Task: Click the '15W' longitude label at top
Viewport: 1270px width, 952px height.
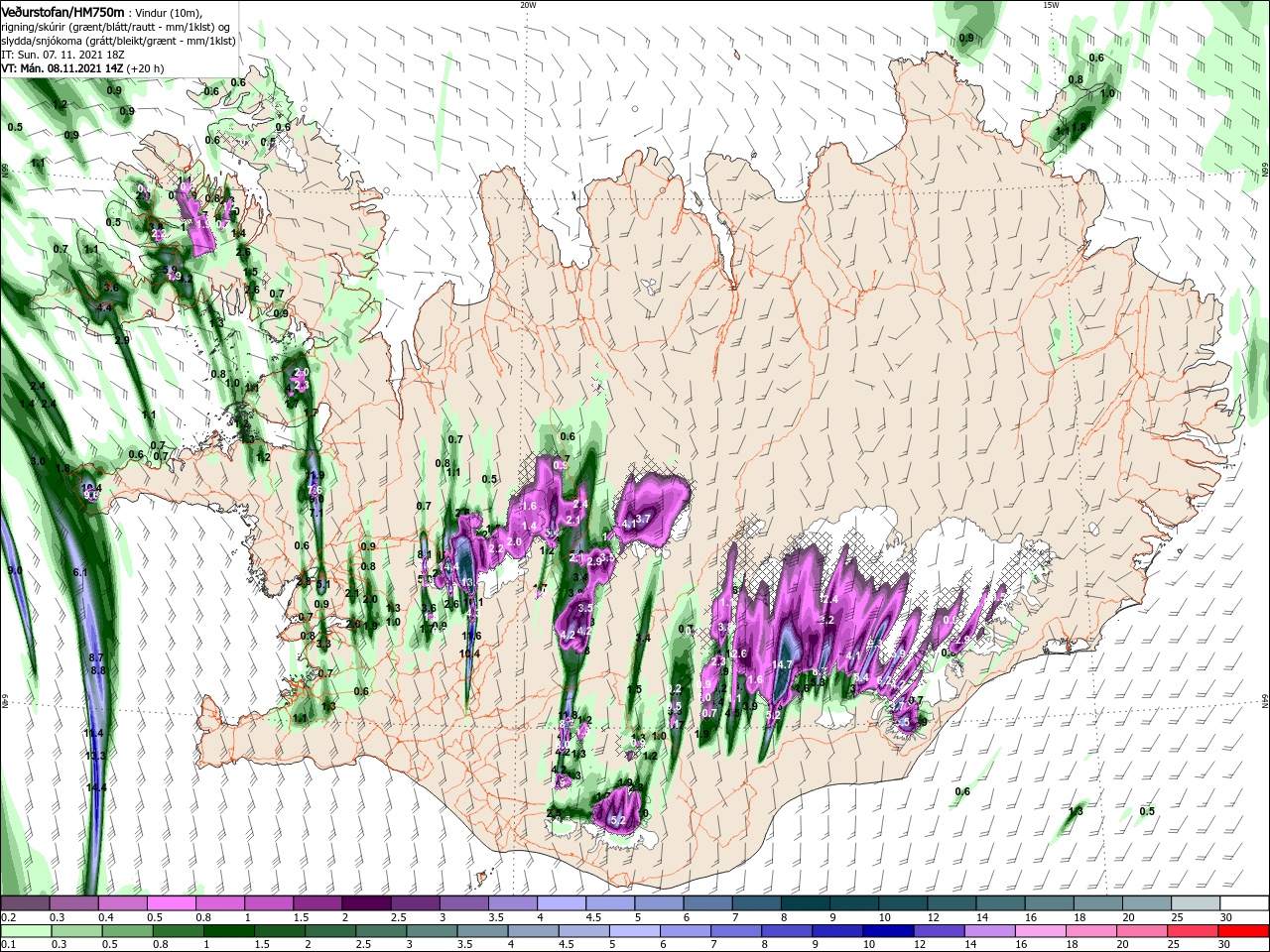Action: coord(1051,5)
